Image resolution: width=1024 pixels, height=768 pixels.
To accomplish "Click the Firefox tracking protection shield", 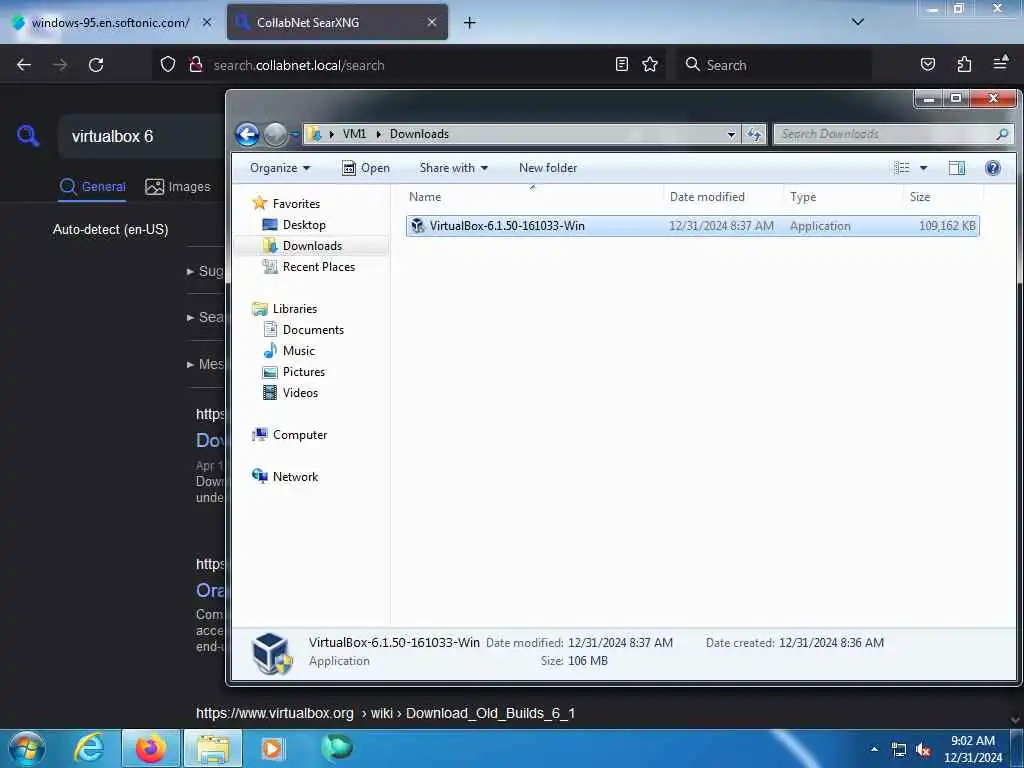I will [168, 65].
